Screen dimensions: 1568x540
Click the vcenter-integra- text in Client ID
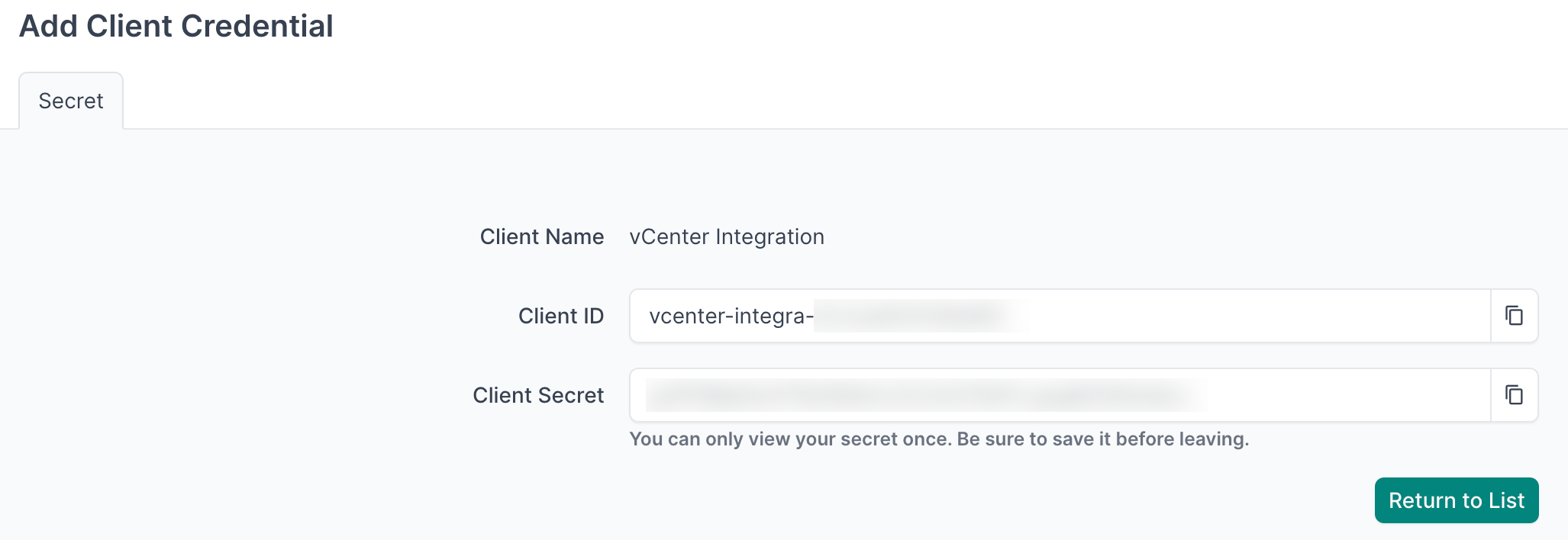click(x=731, y=317)
